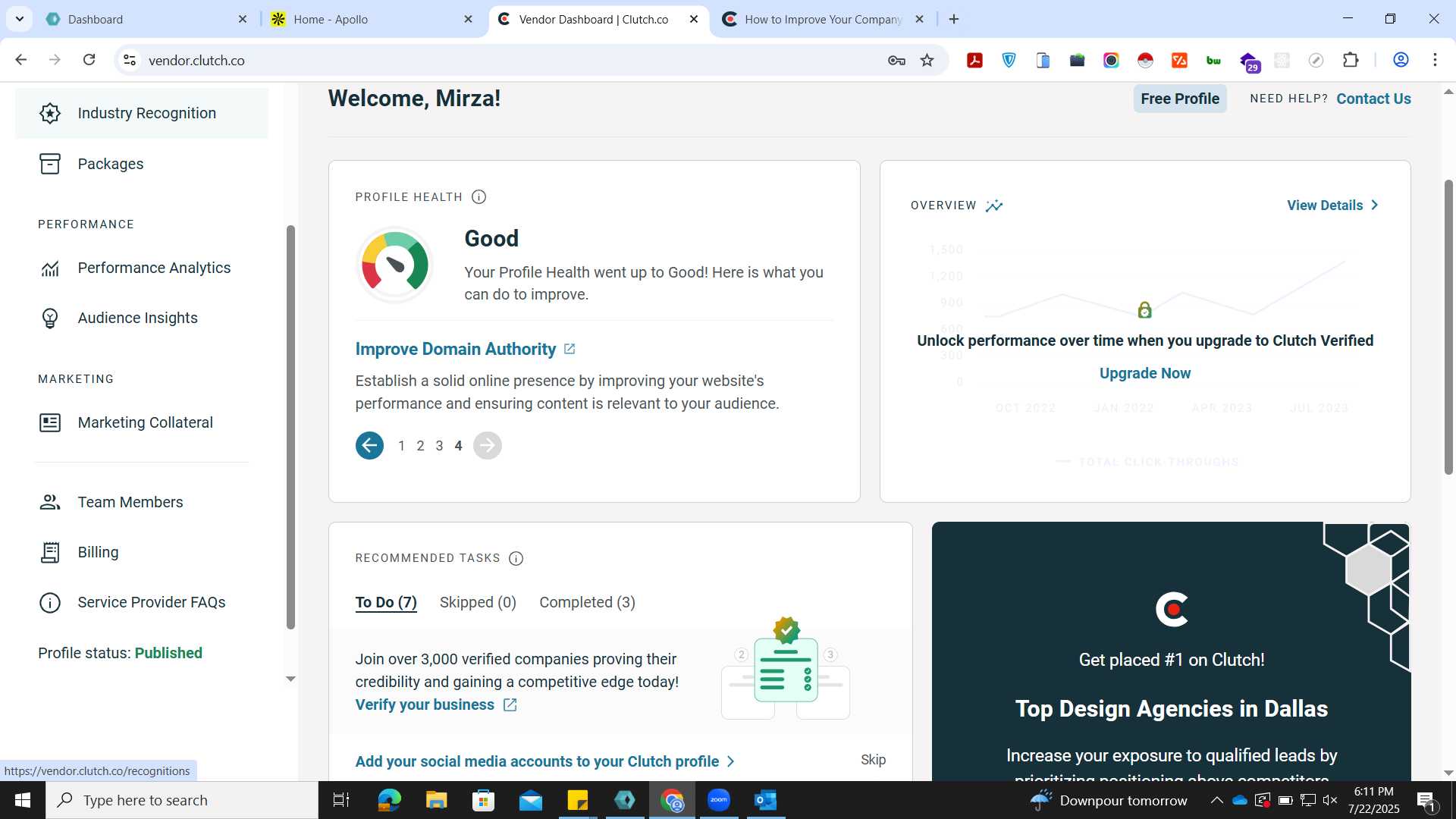This screenshot has width=1456, height=819.
Task: Open the Add social media accounts task link
Action: (x=537, y=761)
